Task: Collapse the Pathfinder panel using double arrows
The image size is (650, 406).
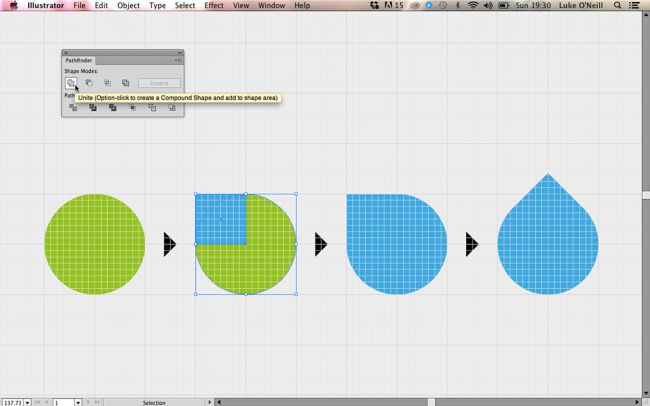Action: pyautogui.click(x=178, y=52)
